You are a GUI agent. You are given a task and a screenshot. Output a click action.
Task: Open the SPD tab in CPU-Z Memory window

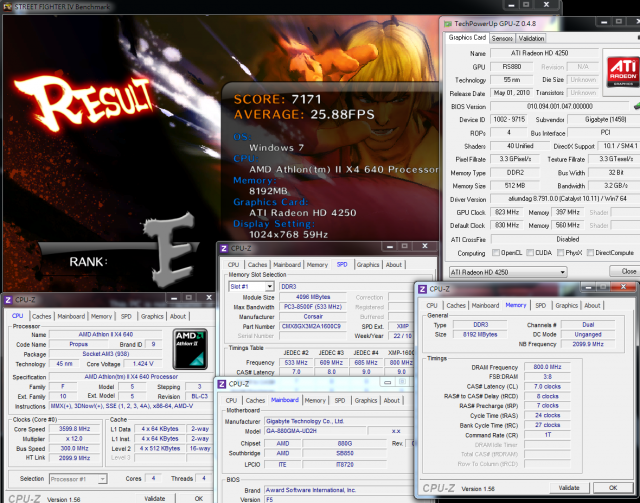pos(540,306)
